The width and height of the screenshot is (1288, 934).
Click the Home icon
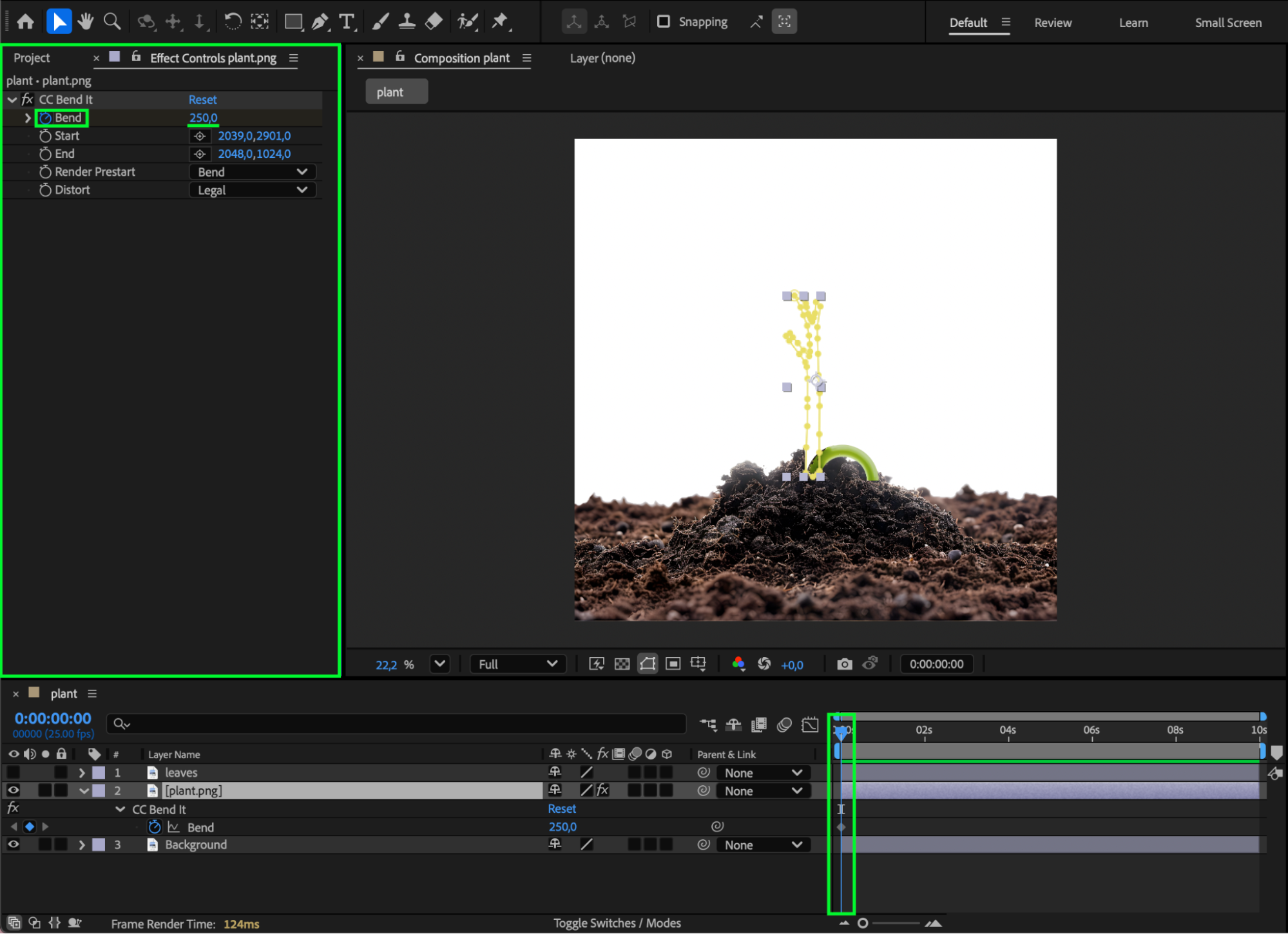pyautogui.click(x=26, y=22)
